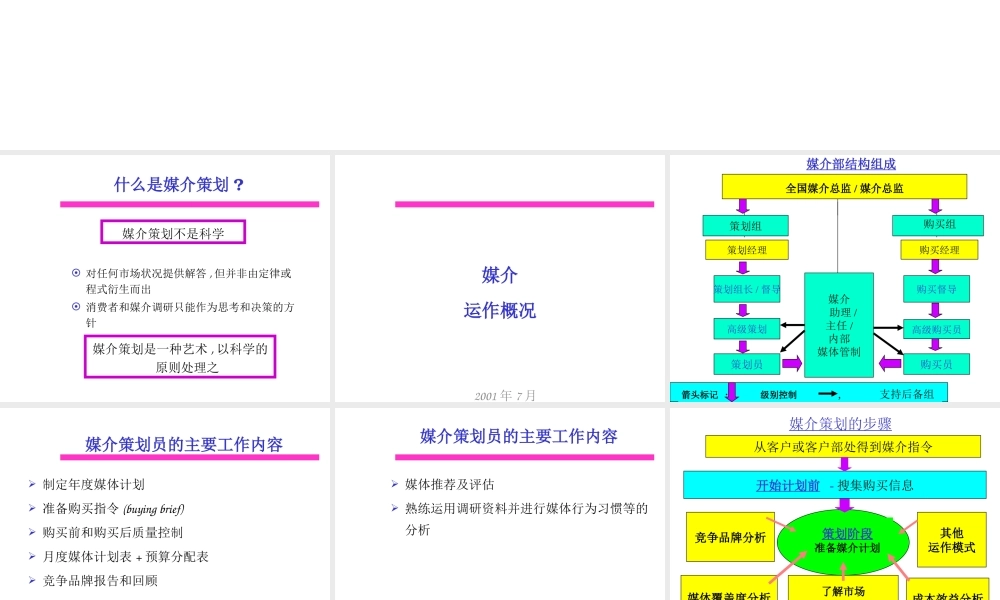
Task: Select the '运作概况' heading text
Action: click(499, 311)
